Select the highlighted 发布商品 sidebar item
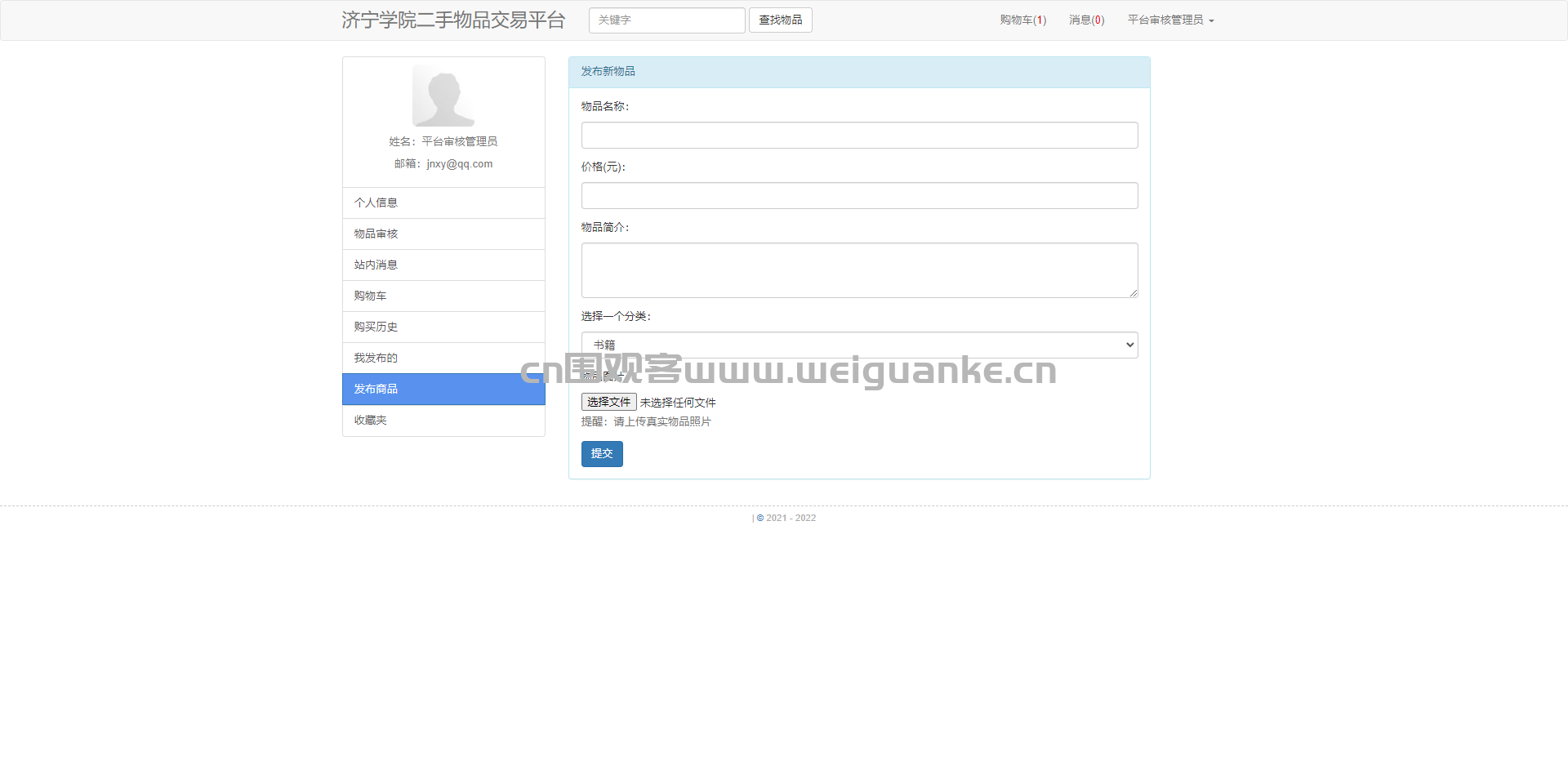The width and height of the screenshot is (1568, 766). [443, 389]
